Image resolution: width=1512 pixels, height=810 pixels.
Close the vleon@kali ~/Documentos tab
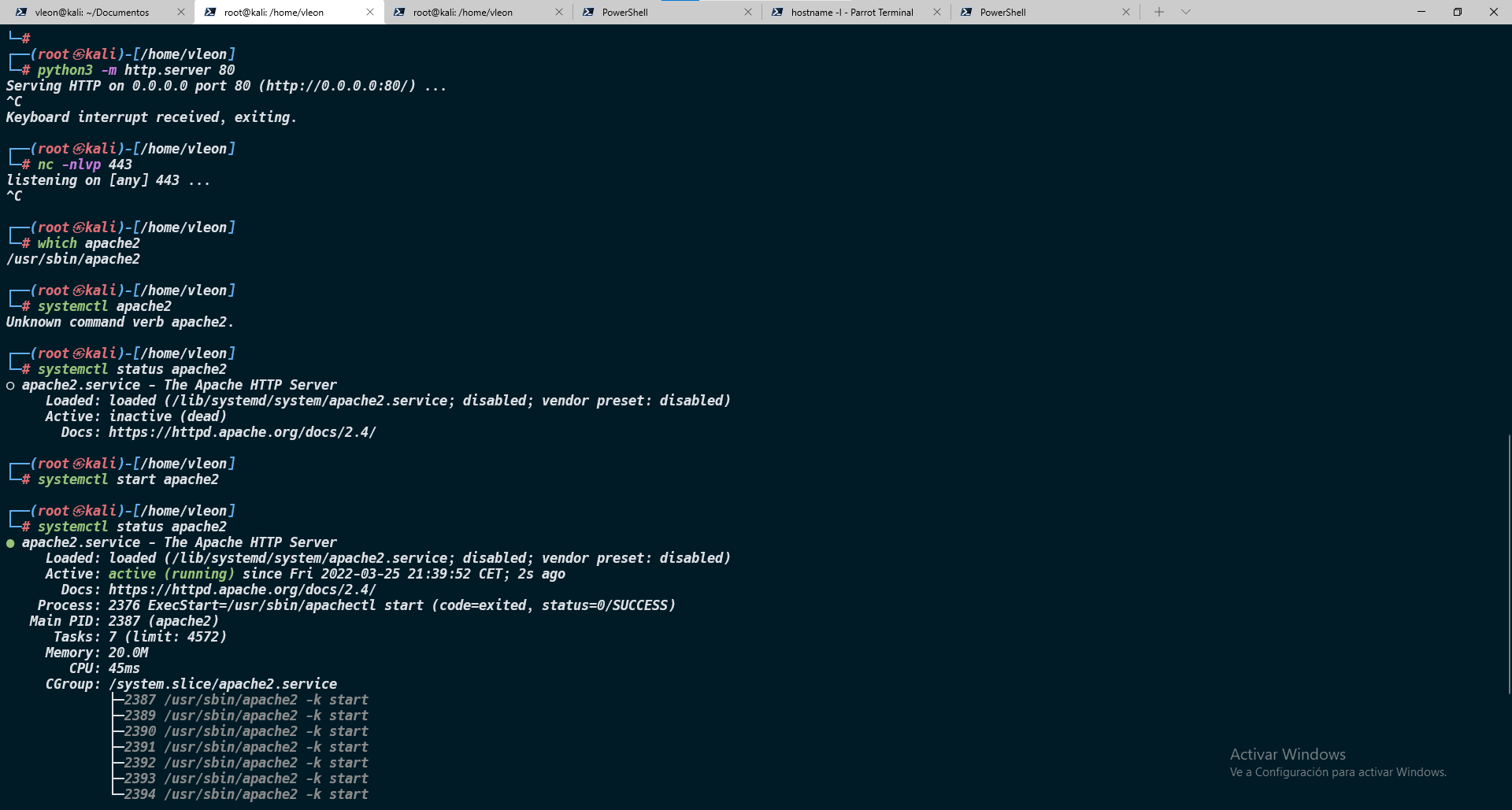(181, 13)
